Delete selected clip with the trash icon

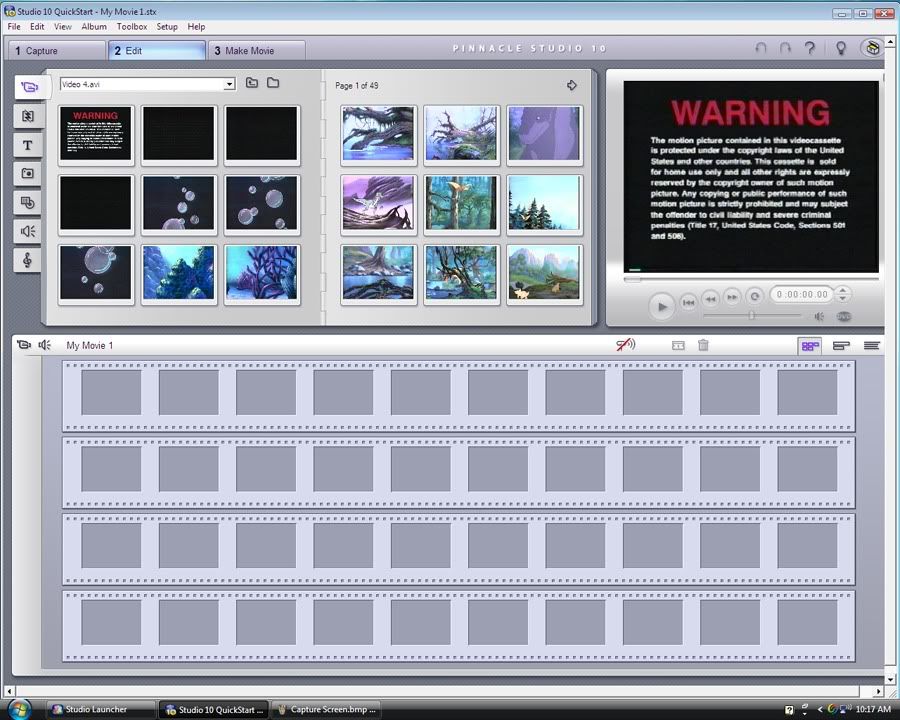click(703, 345)
